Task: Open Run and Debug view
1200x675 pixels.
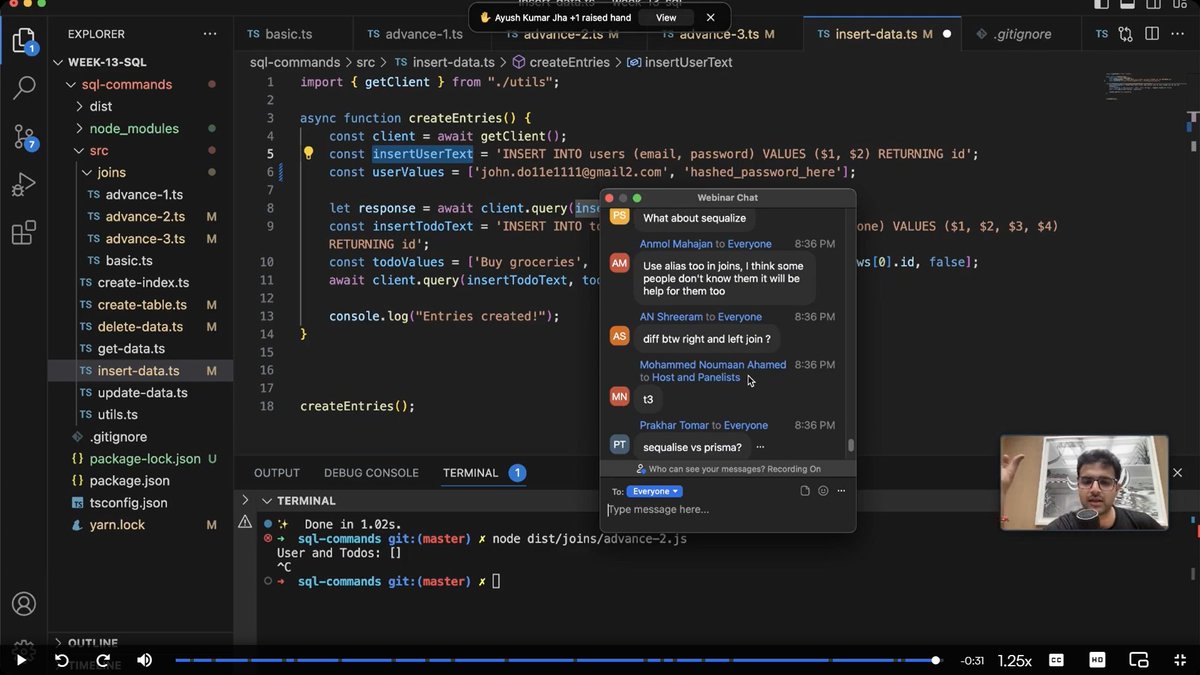Action: click(x=23, y=185)
